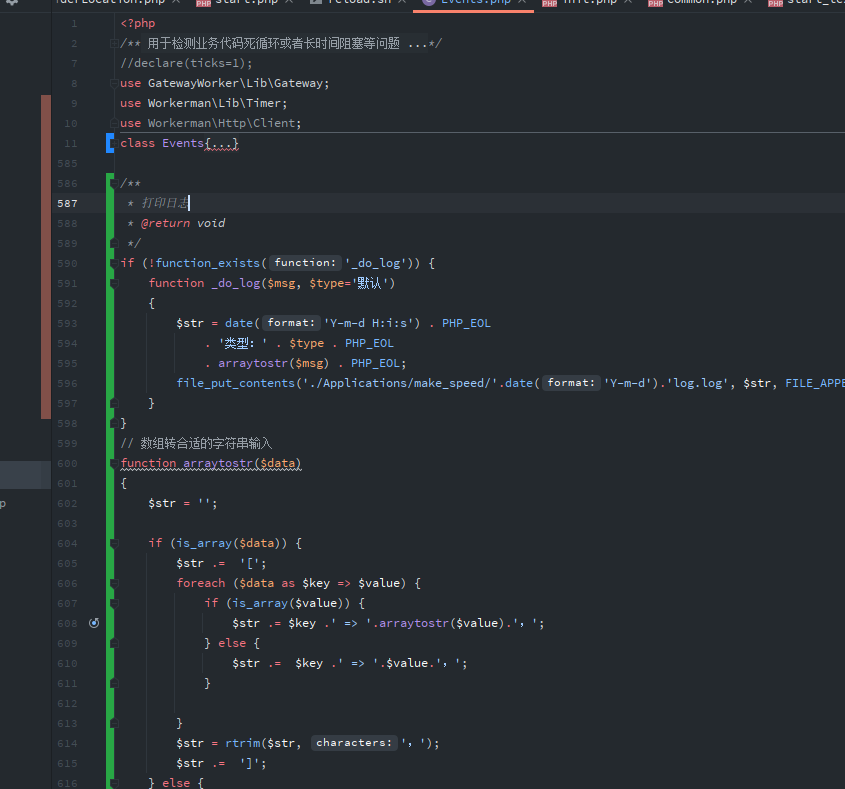Click 'function_exists' call on line 590
Viewport: 845px width, 789px height.
click(x=208, y=263)
